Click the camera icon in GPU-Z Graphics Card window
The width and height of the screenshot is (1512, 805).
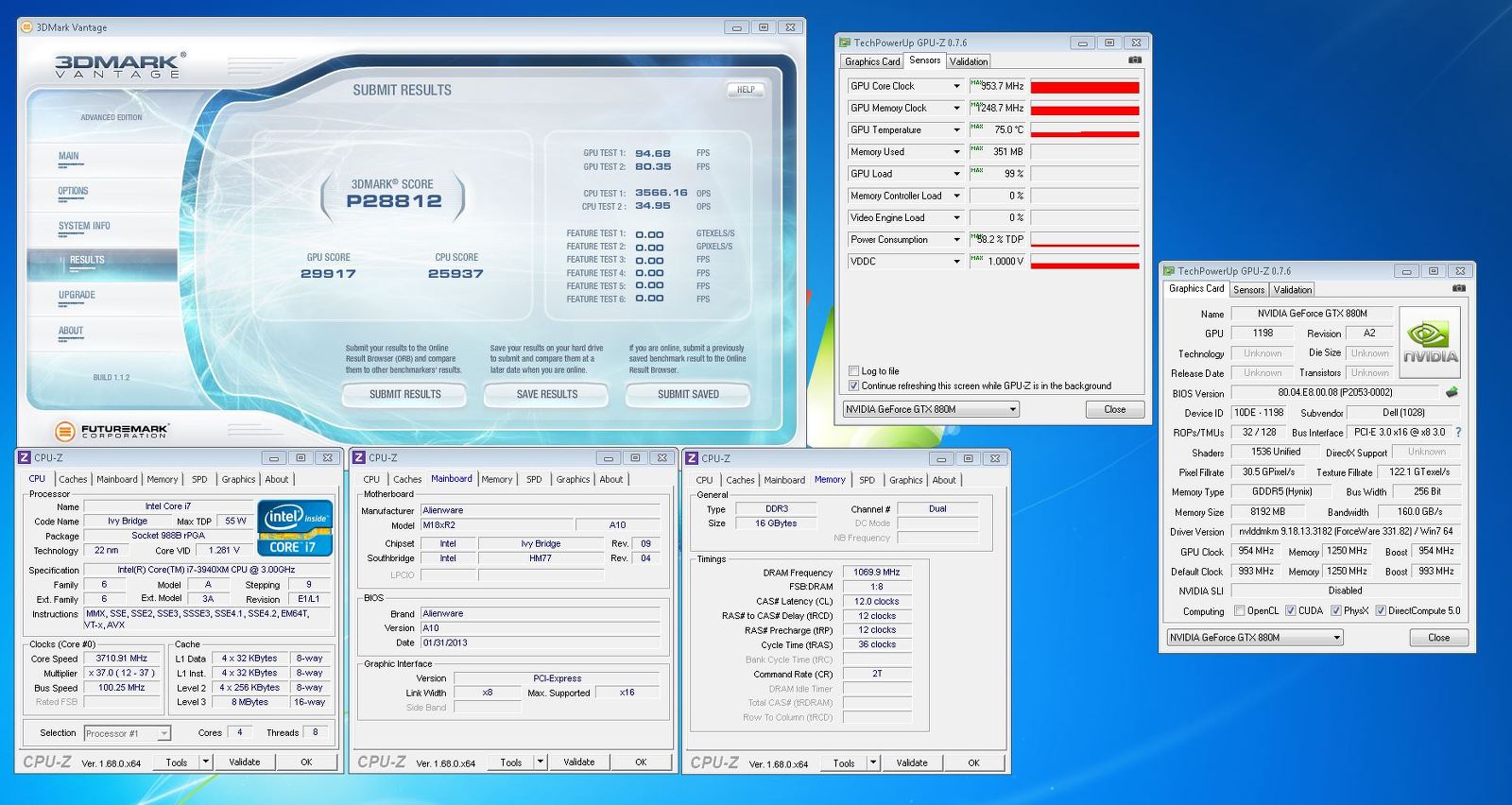click(1458, 288)
